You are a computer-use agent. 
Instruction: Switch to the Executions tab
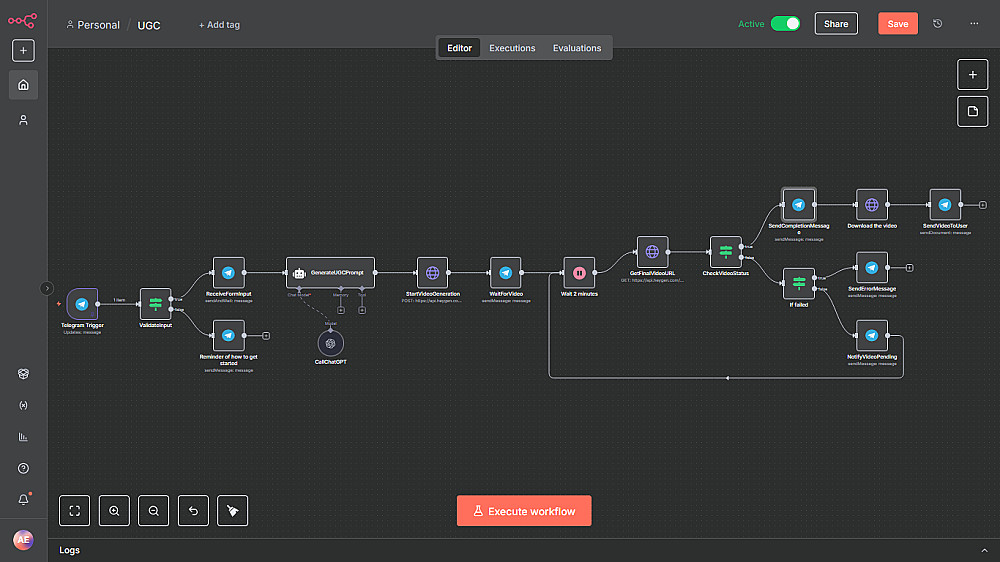tap(512, 48)
